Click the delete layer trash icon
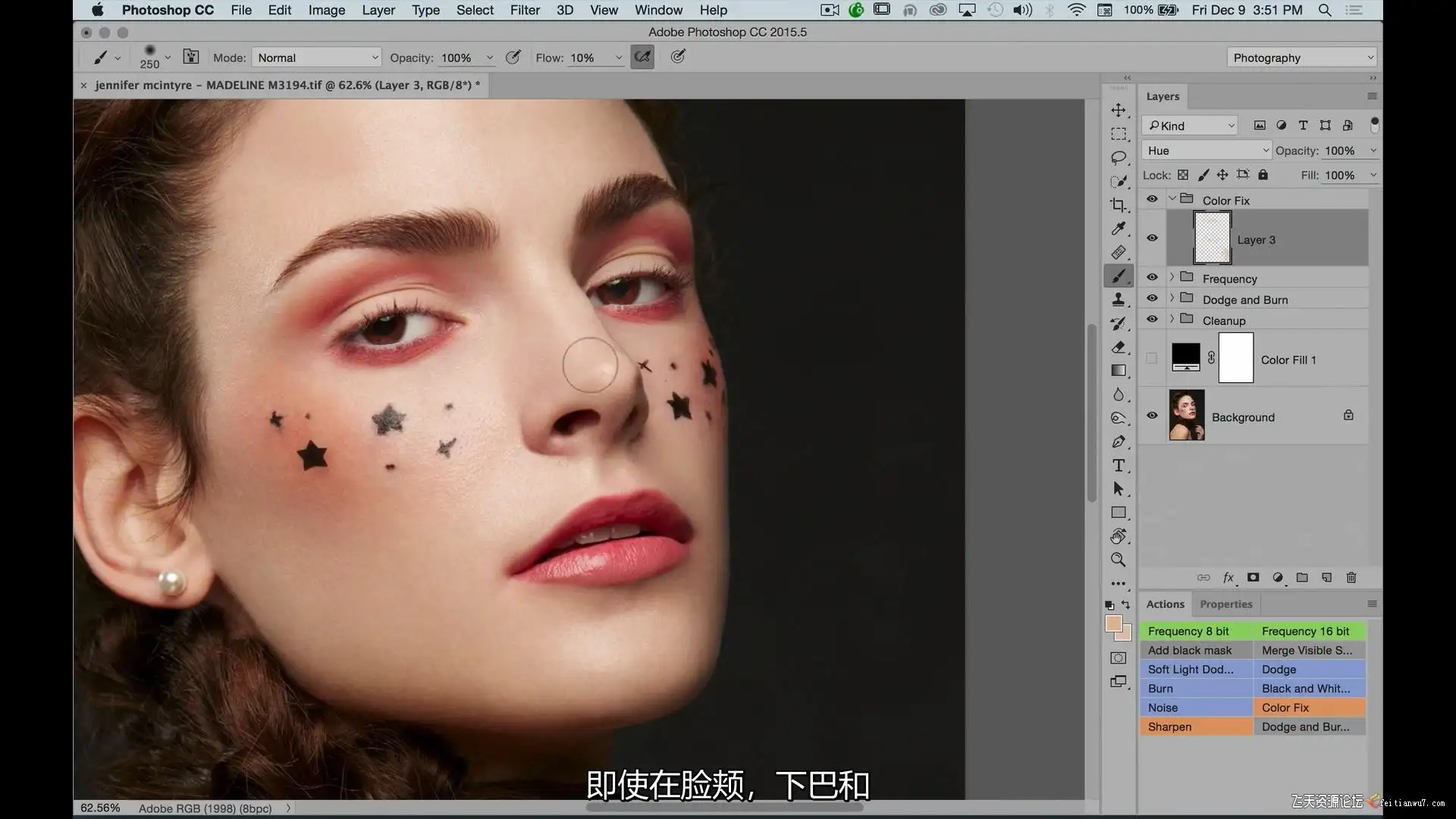Viewport: 1456px width, 819px height. click(1351, 578)
